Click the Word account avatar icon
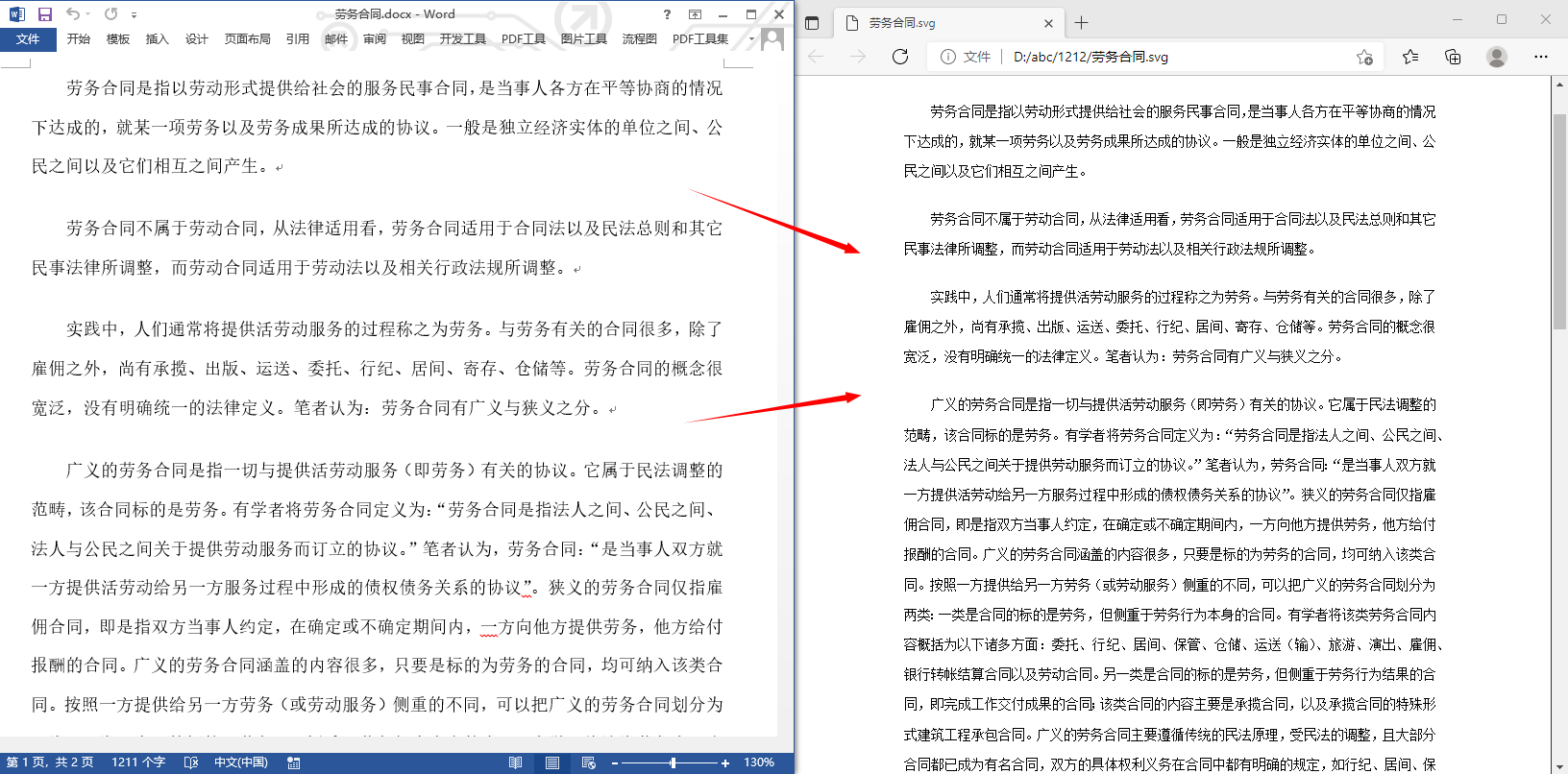 tap(772, 39)
